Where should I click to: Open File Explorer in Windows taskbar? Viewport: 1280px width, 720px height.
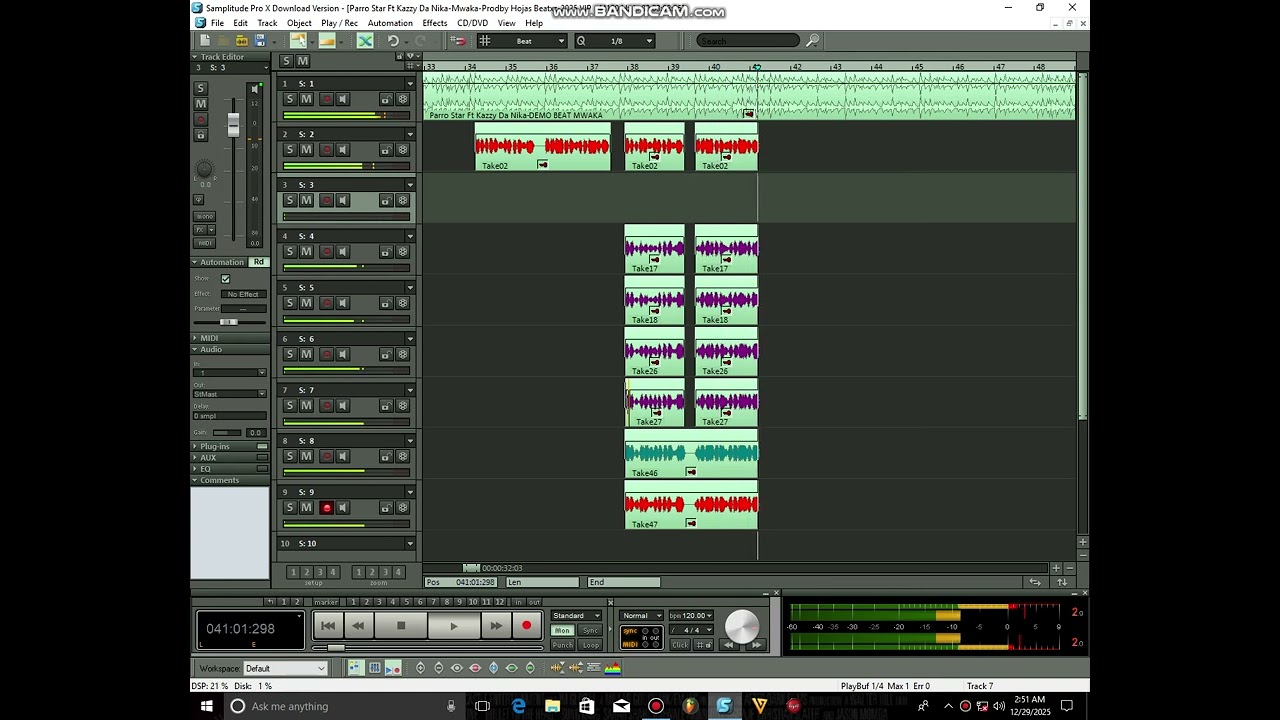pyautogui.click(x=552, y=706)
